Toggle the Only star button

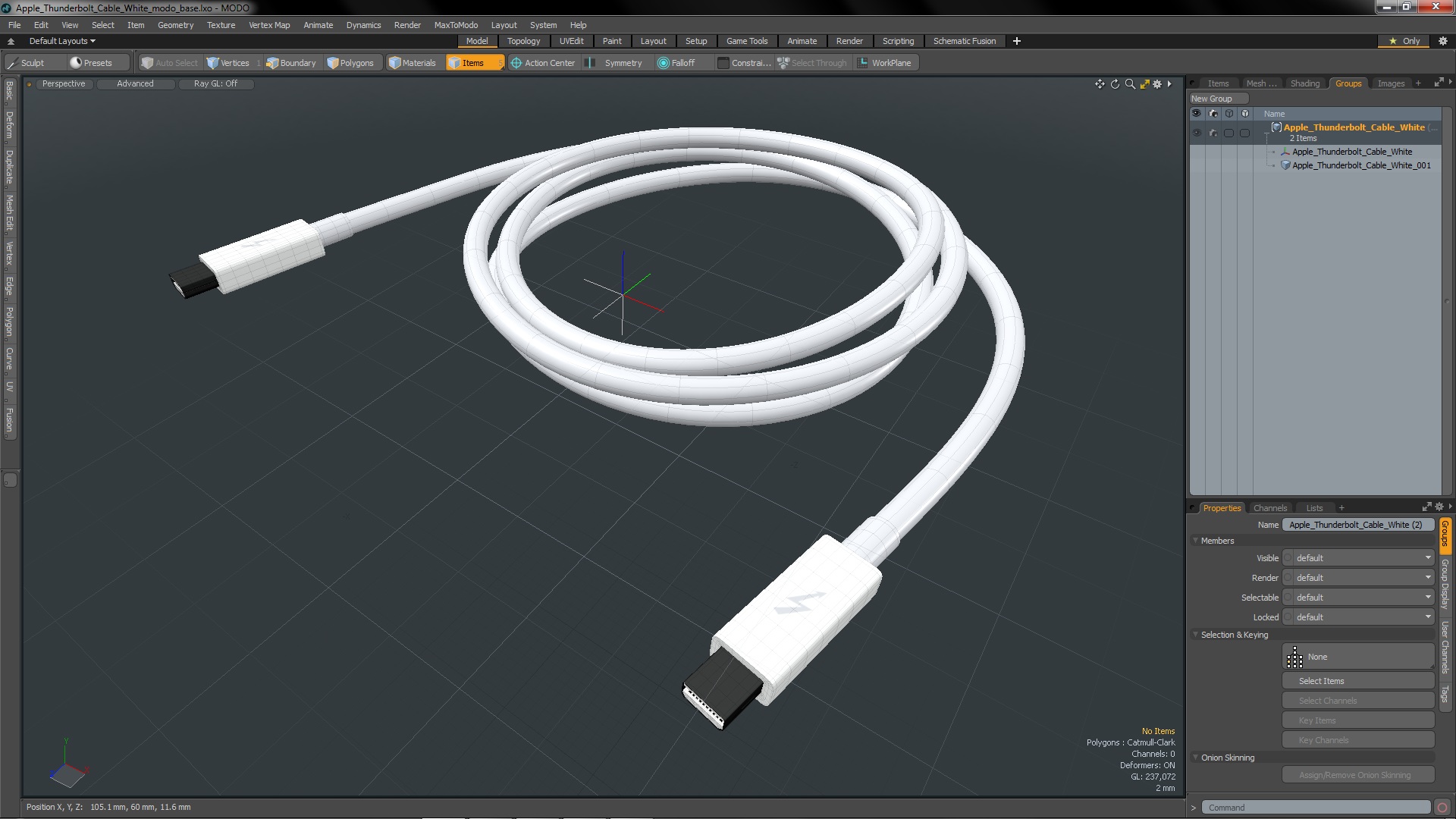pyautogui.click(x=1404, y=41)
